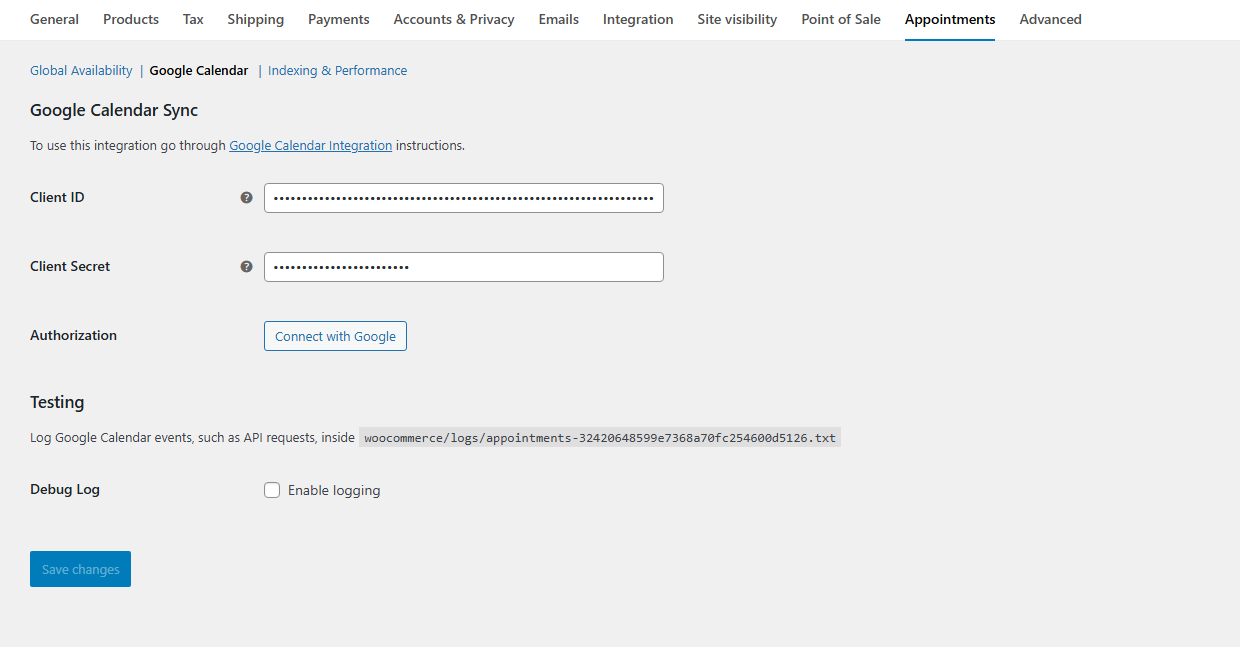Open the Shipping settings tab
This screenshot has height=647, width=1240.
[255, 19]
